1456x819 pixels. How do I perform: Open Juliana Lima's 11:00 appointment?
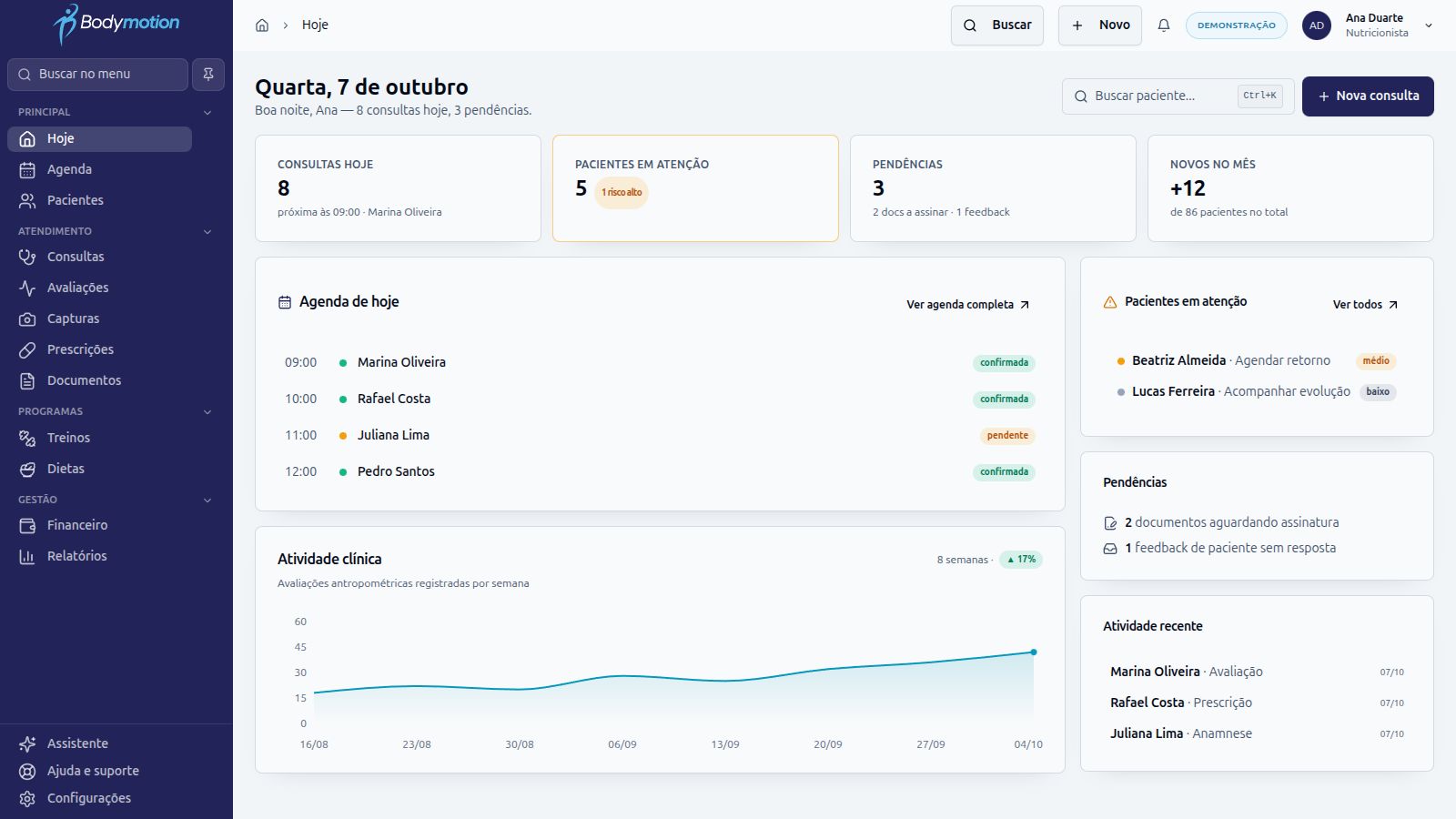point(660,435)
